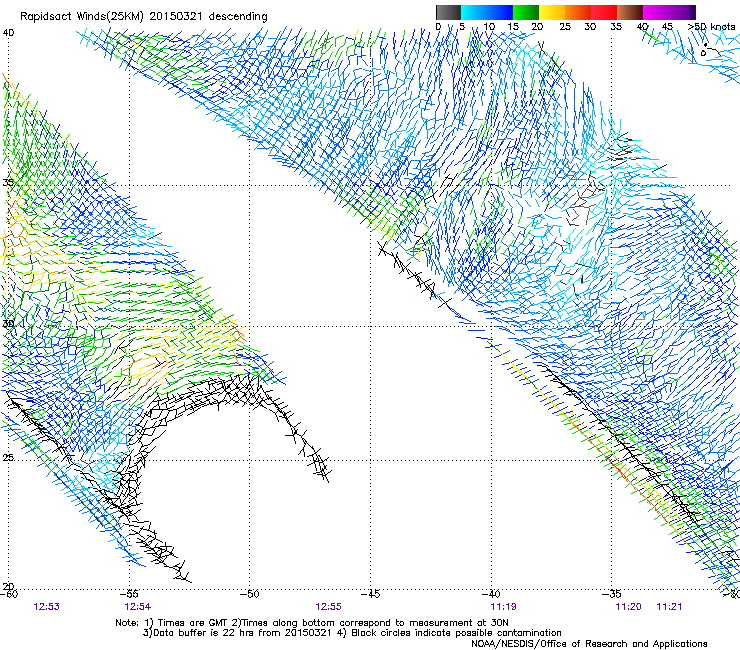This screenshot has width=740, height=650.
Task: Click the legend tick label '25'
Action: coord(565,27)
